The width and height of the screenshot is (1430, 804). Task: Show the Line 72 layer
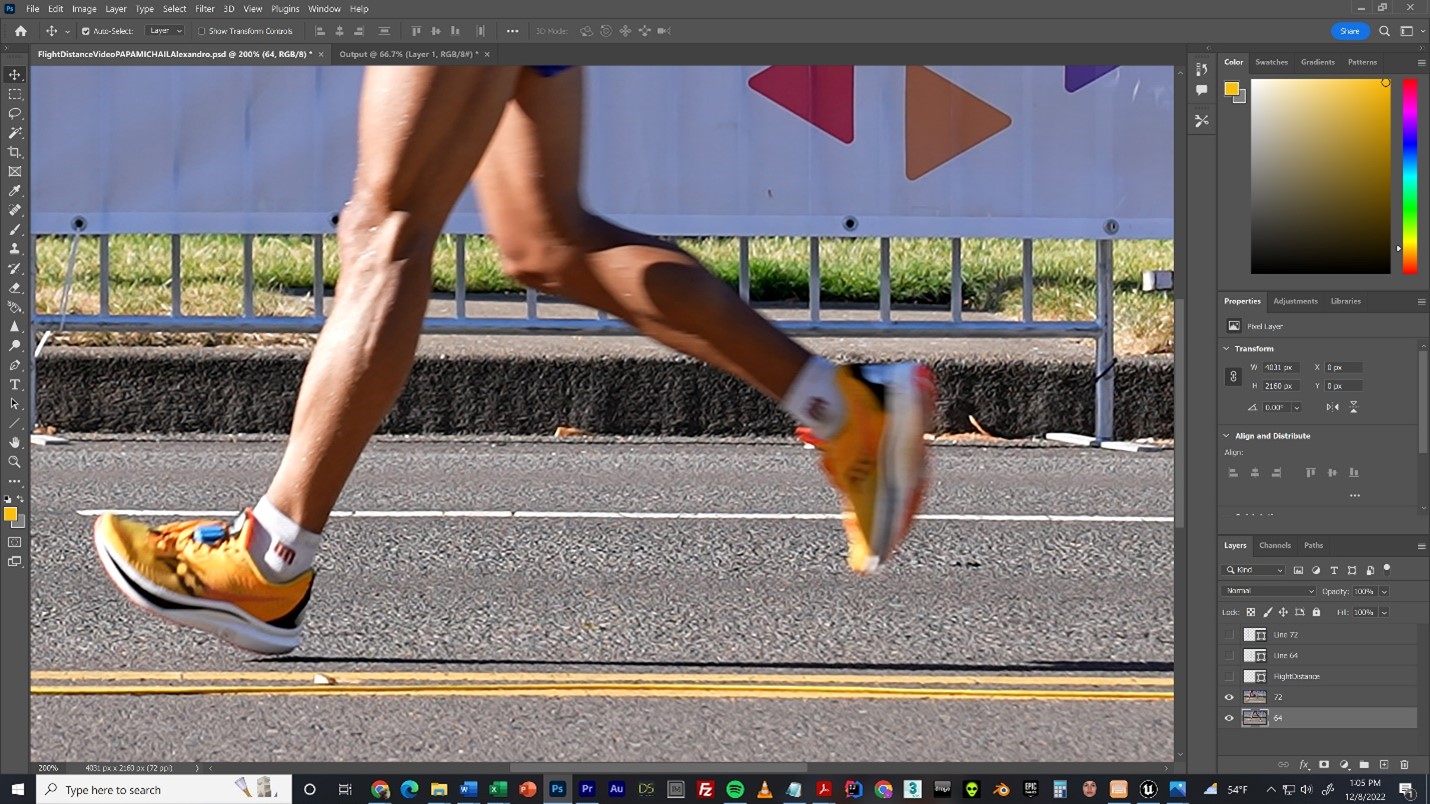(x=1229, y=635)
